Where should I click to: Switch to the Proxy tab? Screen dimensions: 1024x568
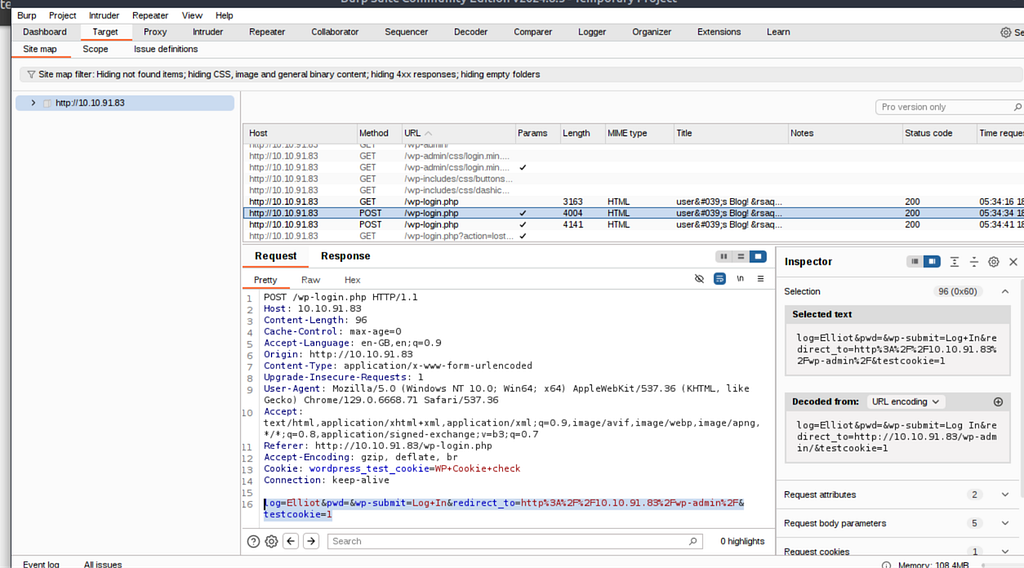pos(155,32)
